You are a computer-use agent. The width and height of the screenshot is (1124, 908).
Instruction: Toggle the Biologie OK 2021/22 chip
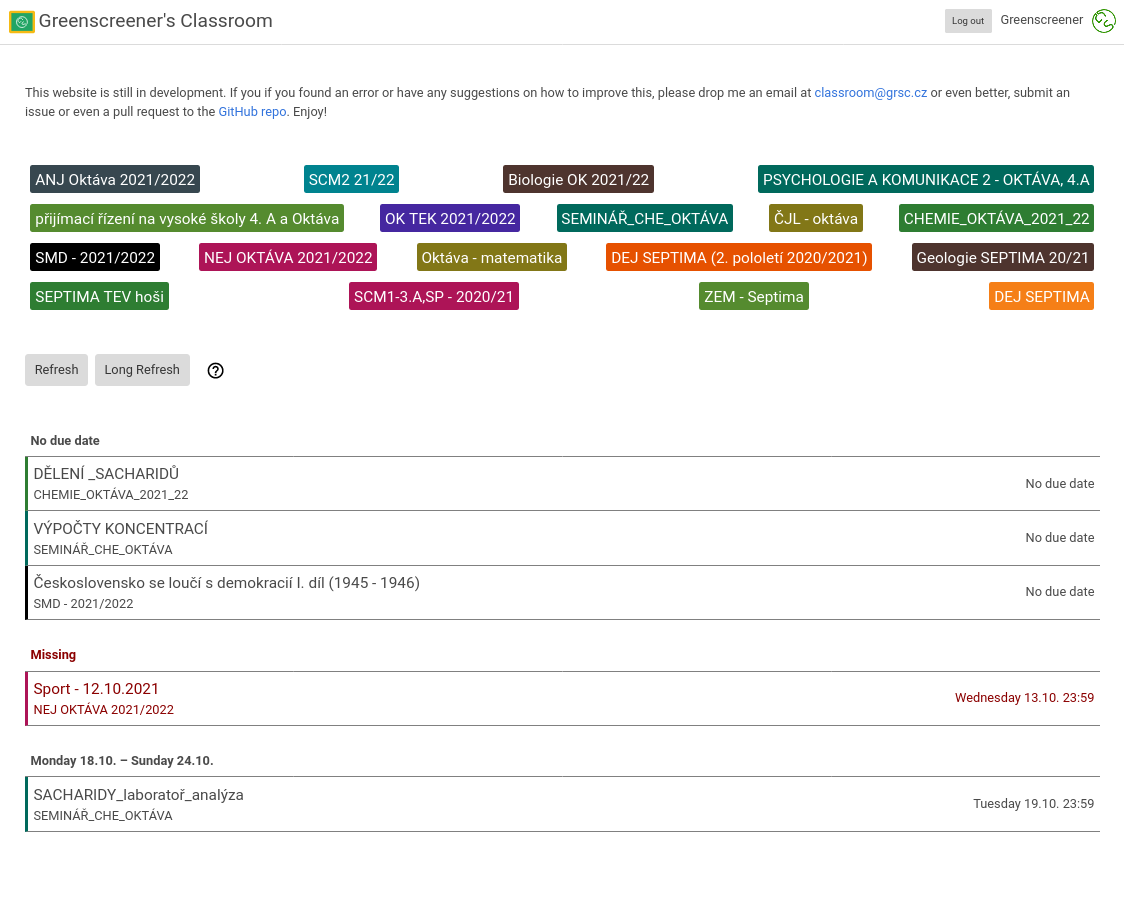coord(578,179)
